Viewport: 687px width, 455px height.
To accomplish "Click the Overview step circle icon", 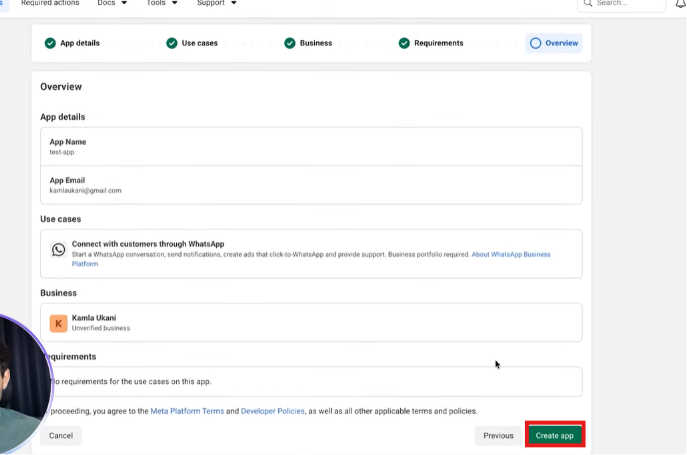I will [x=535, y=43].
